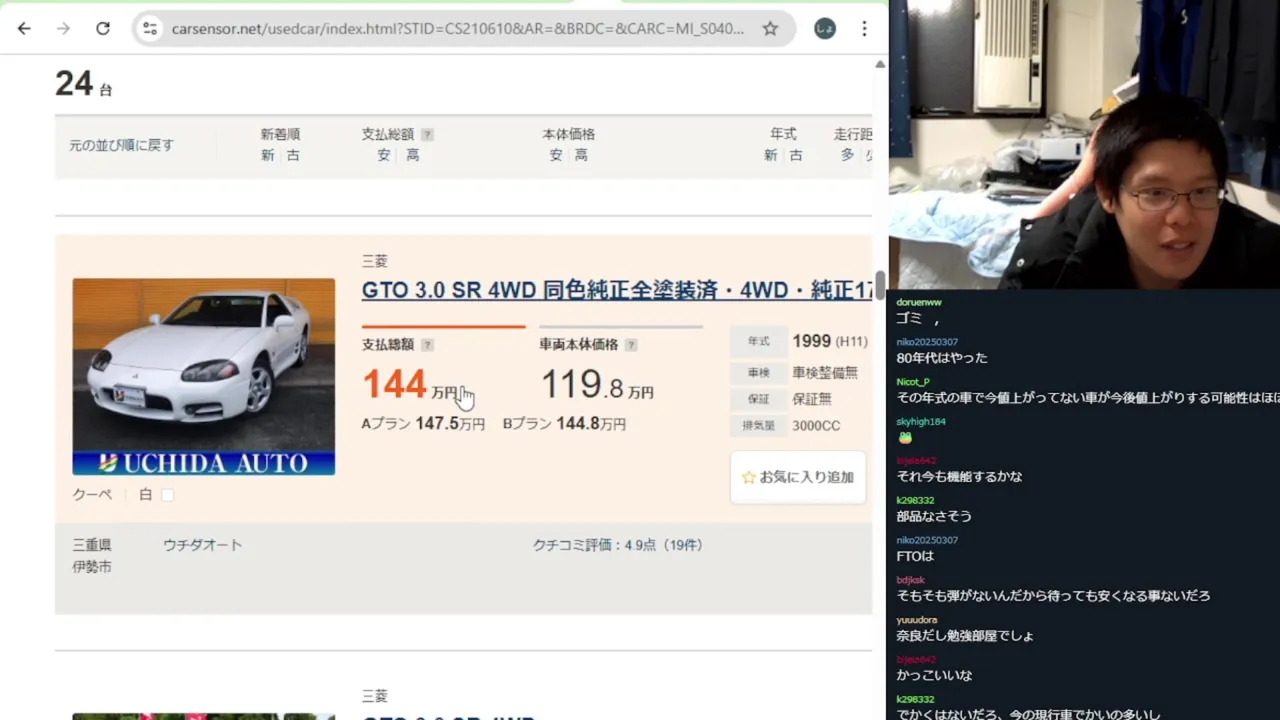Click the クチコミ評価：4.9点 (19件) text
The width and height of the screenshot is (1280, 720).
[x=617, y=545]
